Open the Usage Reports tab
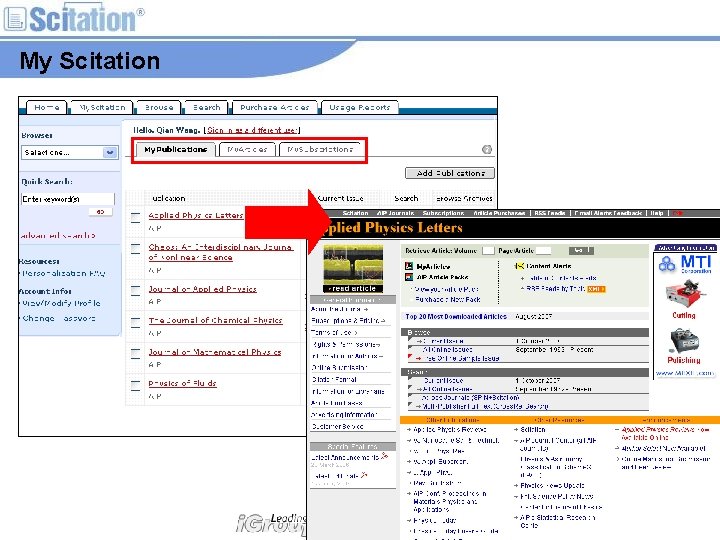Screen dimensions: 720x540 point(360,107)
